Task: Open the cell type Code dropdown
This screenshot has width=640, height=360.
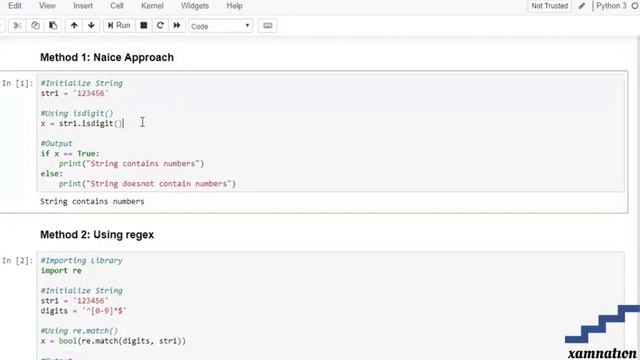Action: [220, 26]
